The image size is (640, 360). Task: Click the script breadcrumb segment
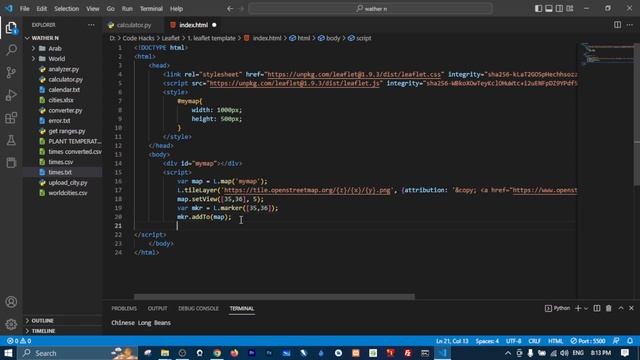tap(360, 38)
